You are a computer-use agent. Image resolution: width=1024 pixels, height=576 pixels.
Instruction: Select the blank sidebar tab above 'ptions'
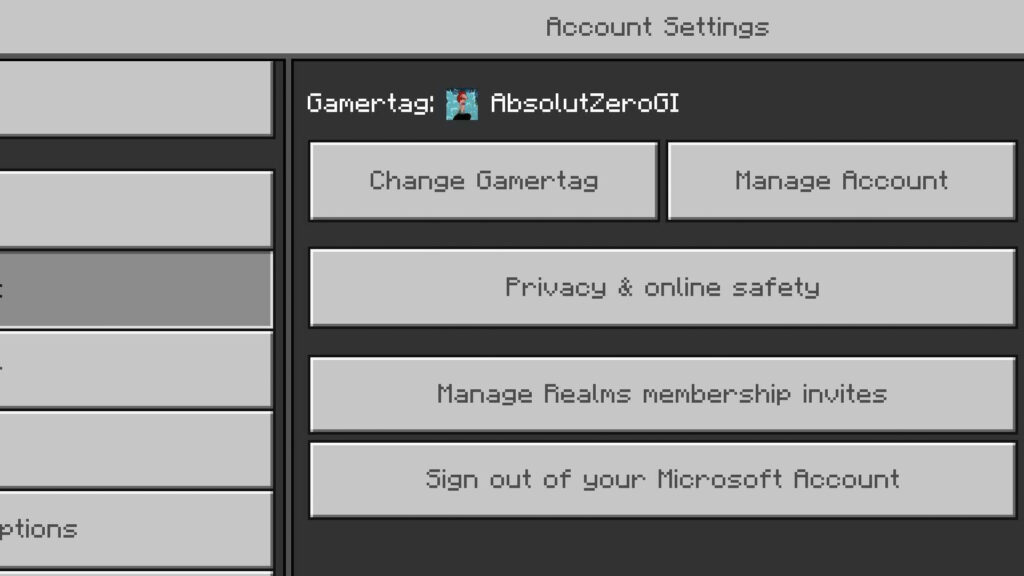[x=136, y=449]
